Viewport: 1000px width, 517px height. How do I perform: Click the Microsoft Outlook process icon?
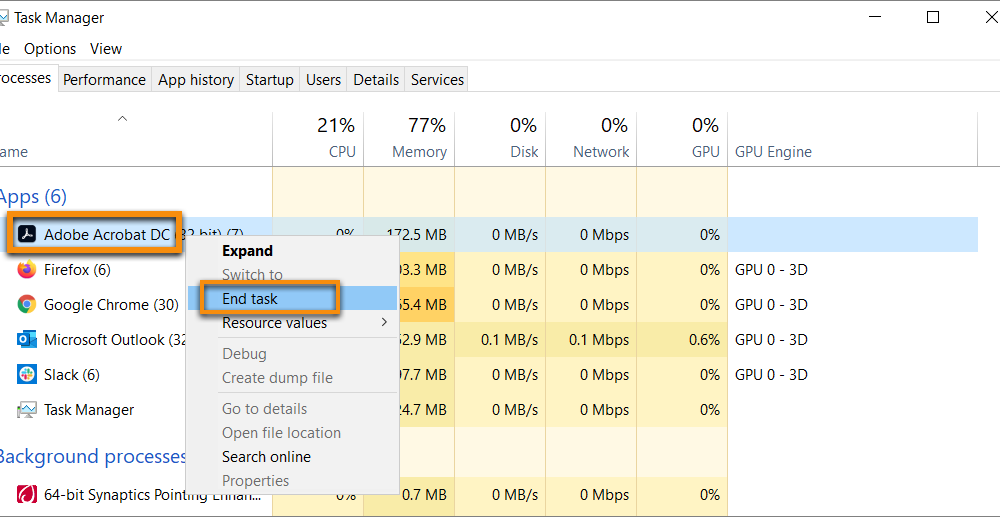tap(27, 340)
